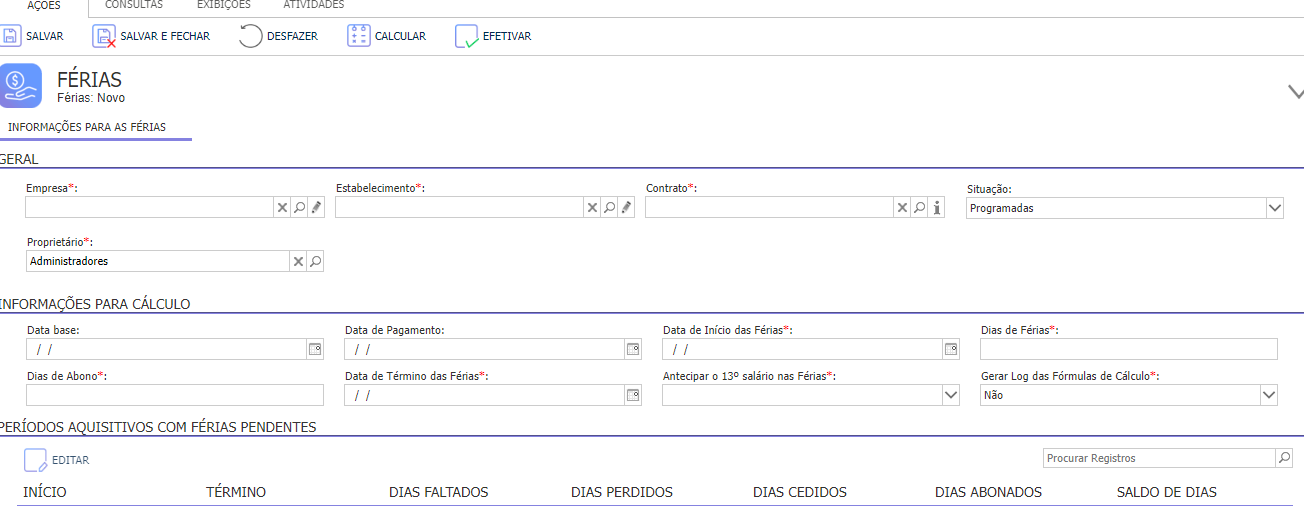Open the Atividades tab
Image resolution: width=1304 pixels, height=514 pixels.
pos(313,5)
